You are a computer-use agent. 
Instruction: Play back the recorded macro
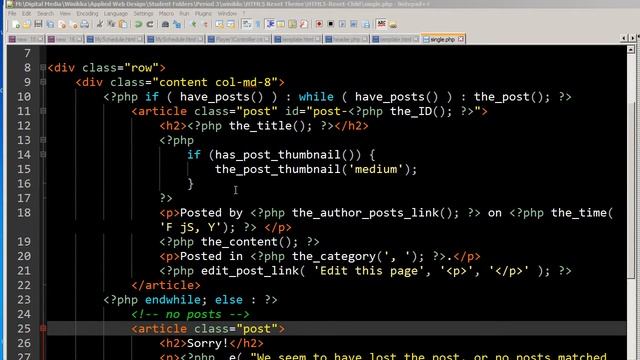coord(342,24)
